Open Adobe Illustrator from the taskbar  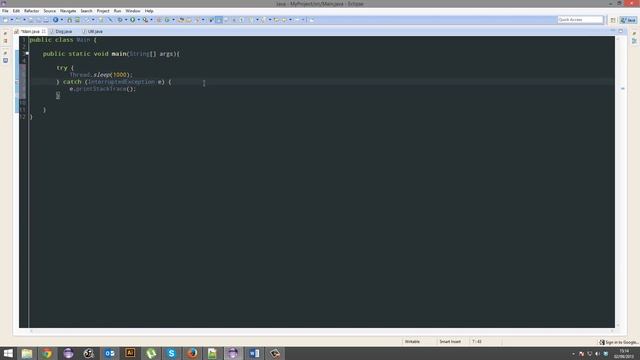[x=130, y=353]
